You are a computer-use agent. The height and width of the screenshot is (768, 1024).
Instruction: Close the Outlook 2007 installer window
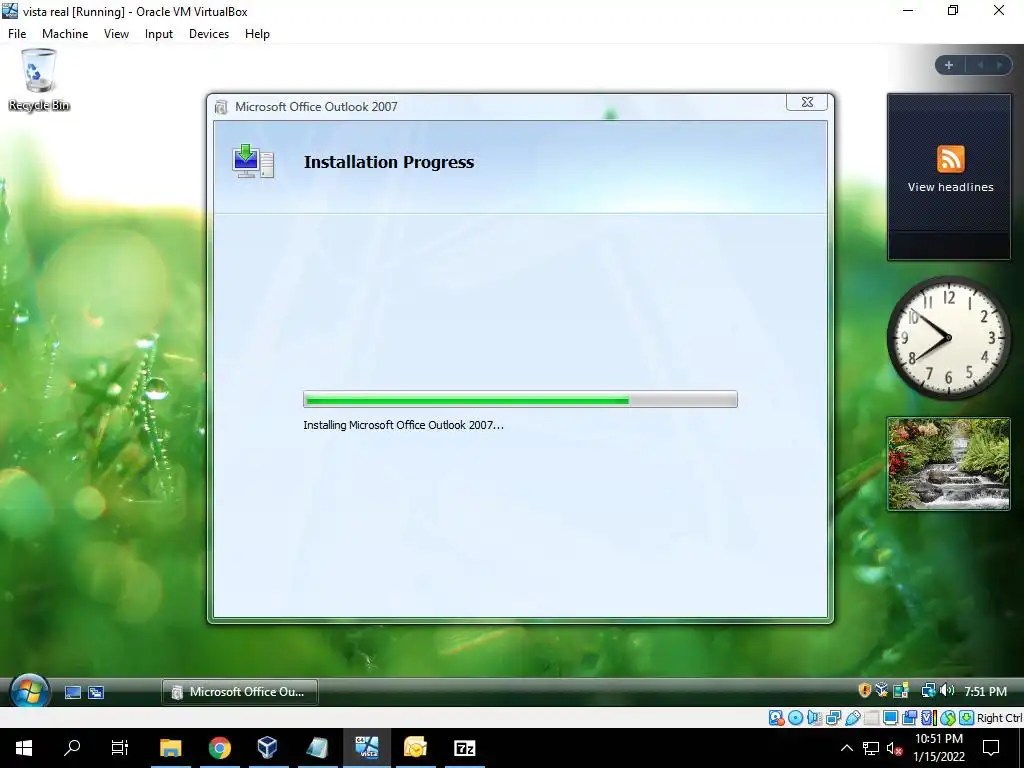[x=807, y=102]
